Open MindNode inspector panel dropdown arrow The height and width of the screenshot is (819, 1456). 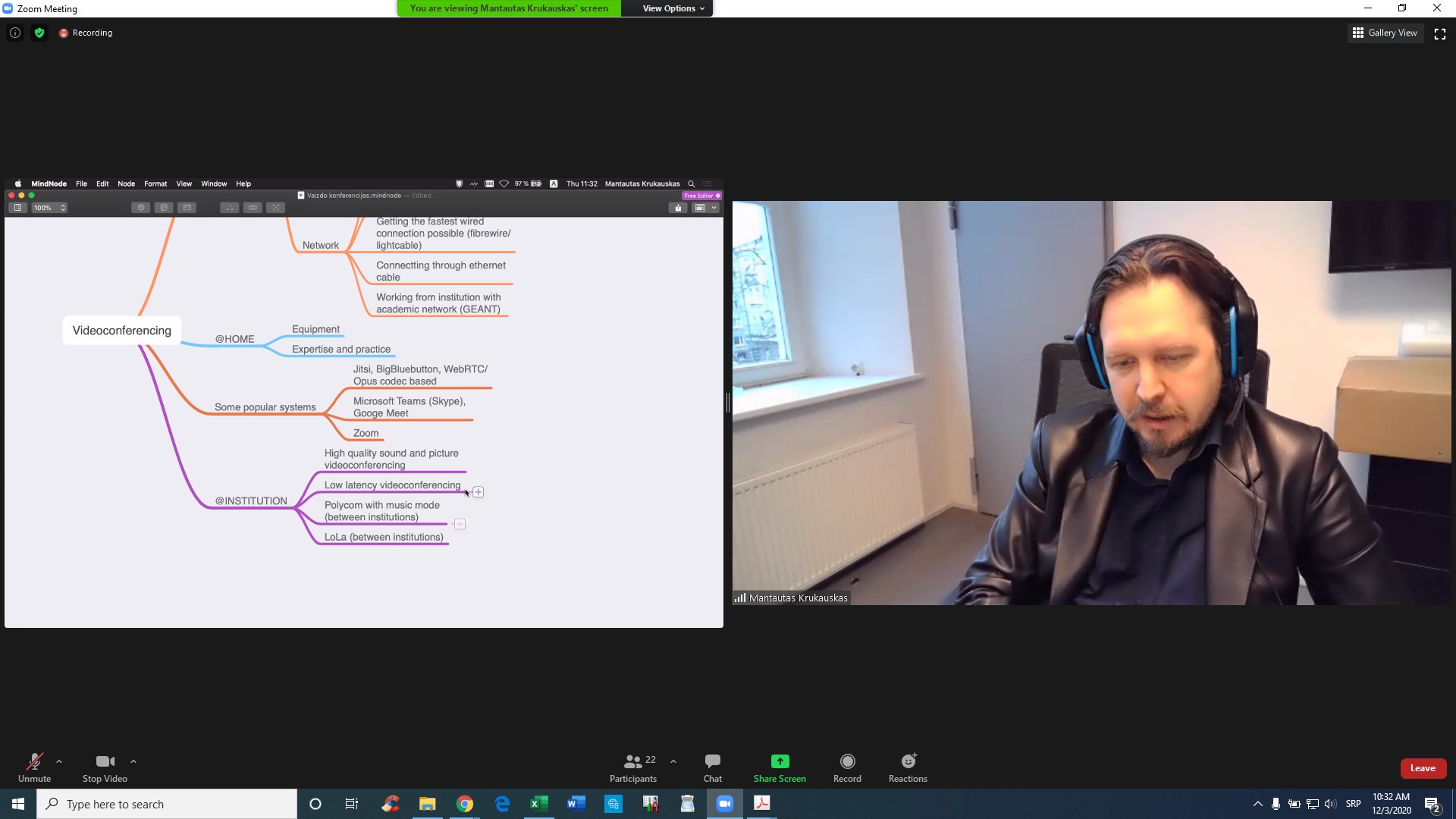pos(714,208)
